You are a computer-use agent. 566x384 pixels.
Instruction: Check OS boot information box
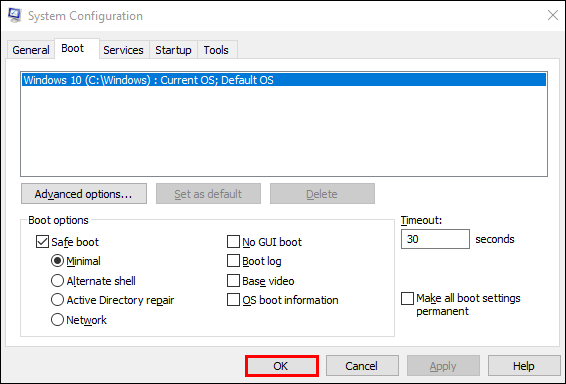233,300
